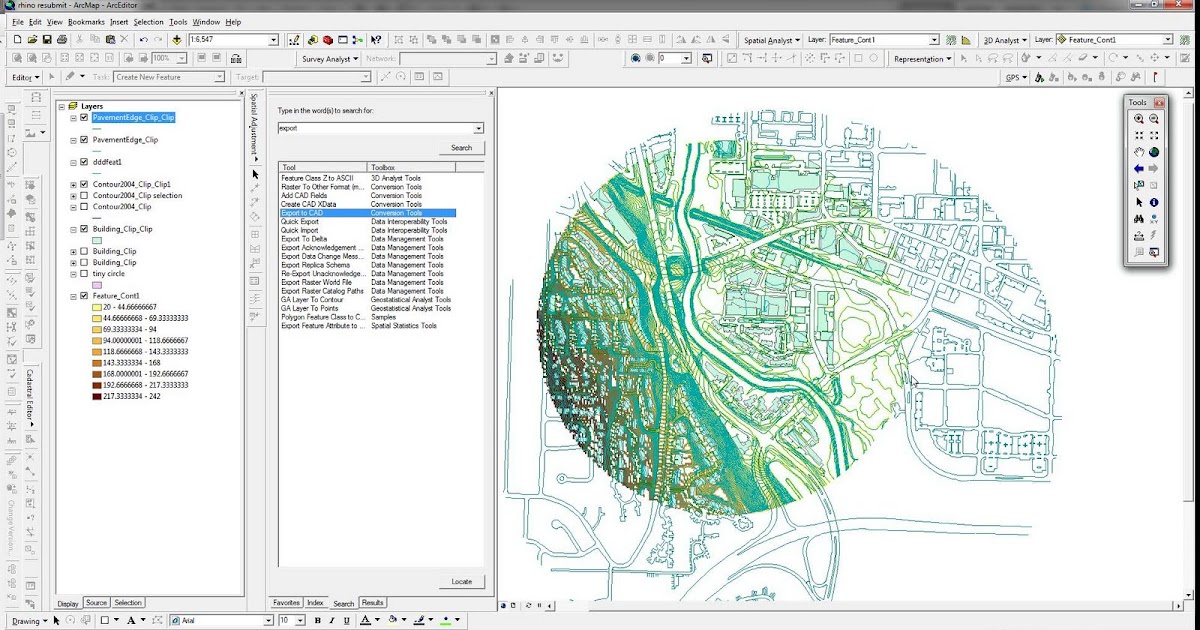Click the 217.3333334 - 242 dark red swatch
1200x630 pixels.
point(96,396)
